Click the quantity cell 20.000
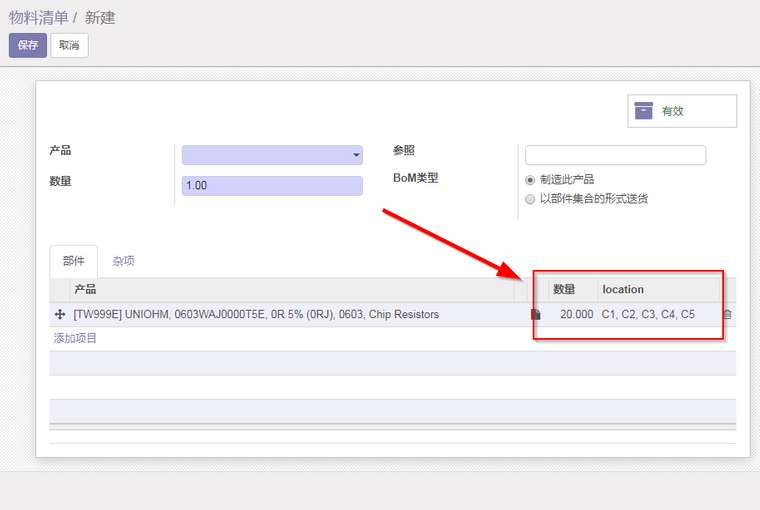 coord(576,315)
